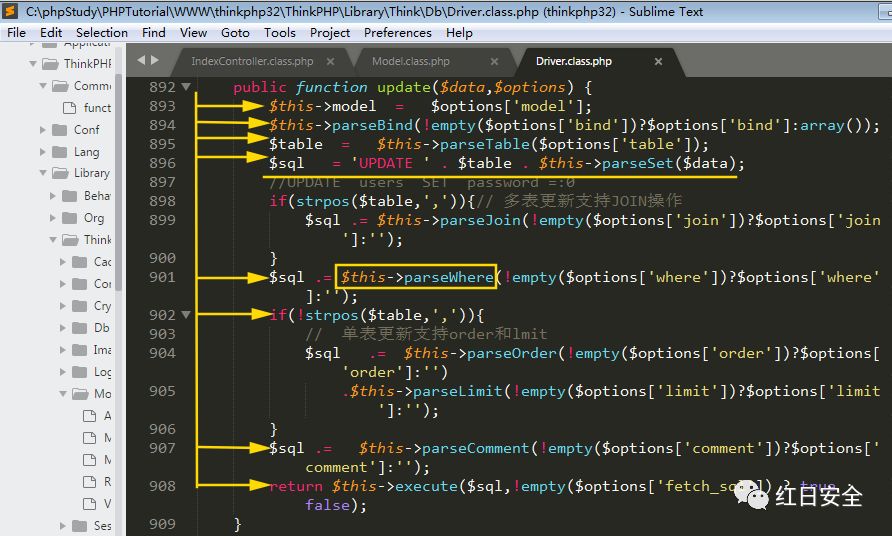Switch to Model.class.php tab

[411, 61]
